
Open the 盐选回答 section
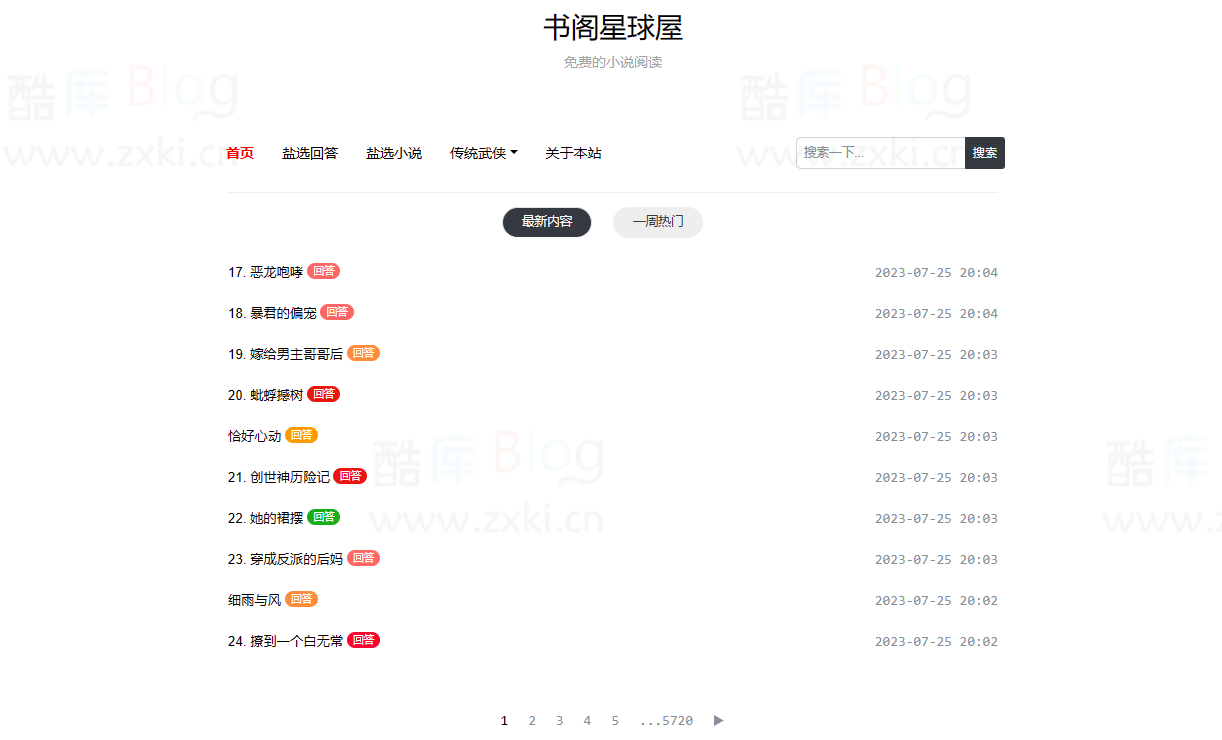coord(310,153)
